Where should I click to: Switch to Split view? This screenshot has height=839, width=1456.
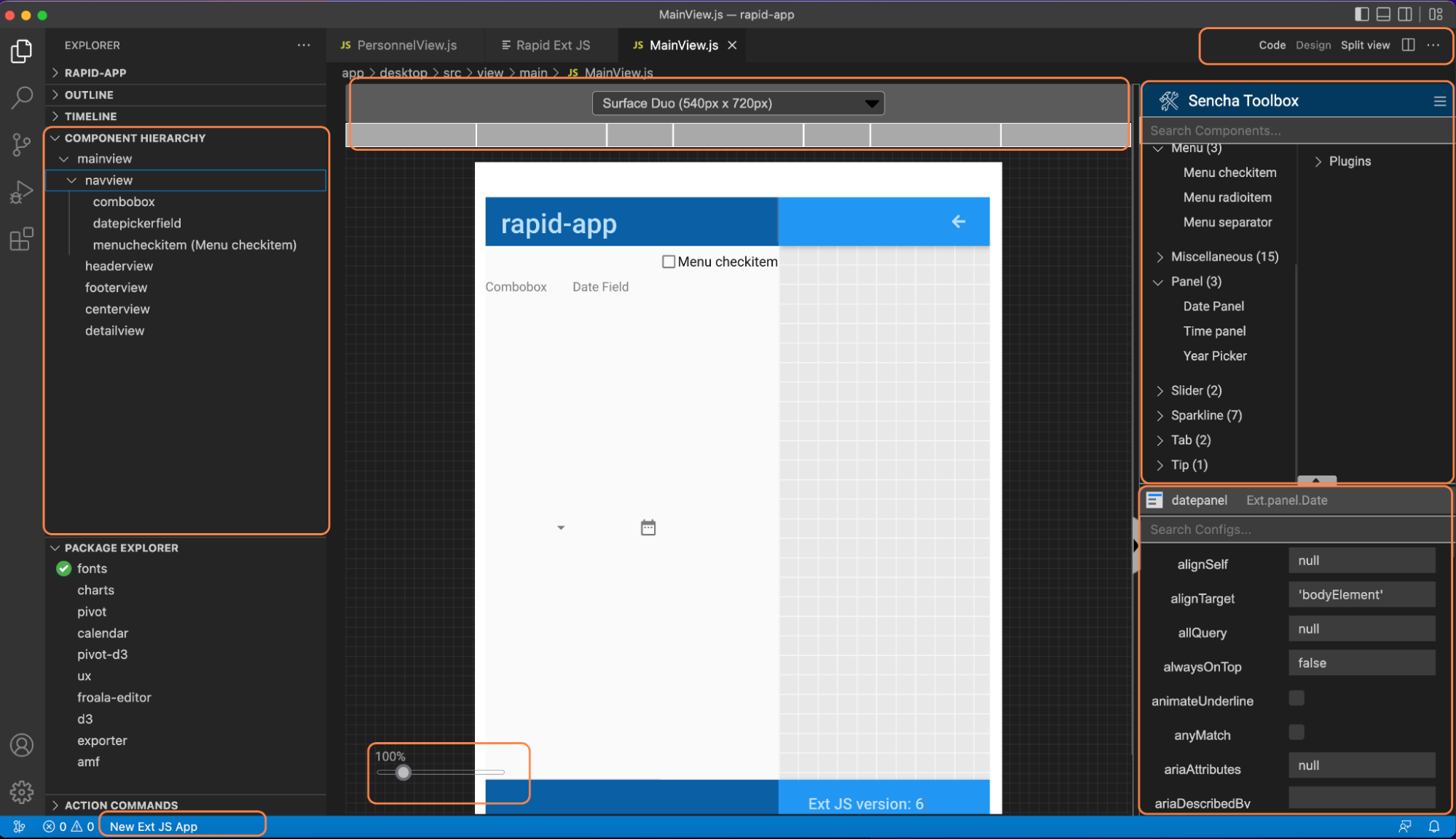[x=1365, y=45]
